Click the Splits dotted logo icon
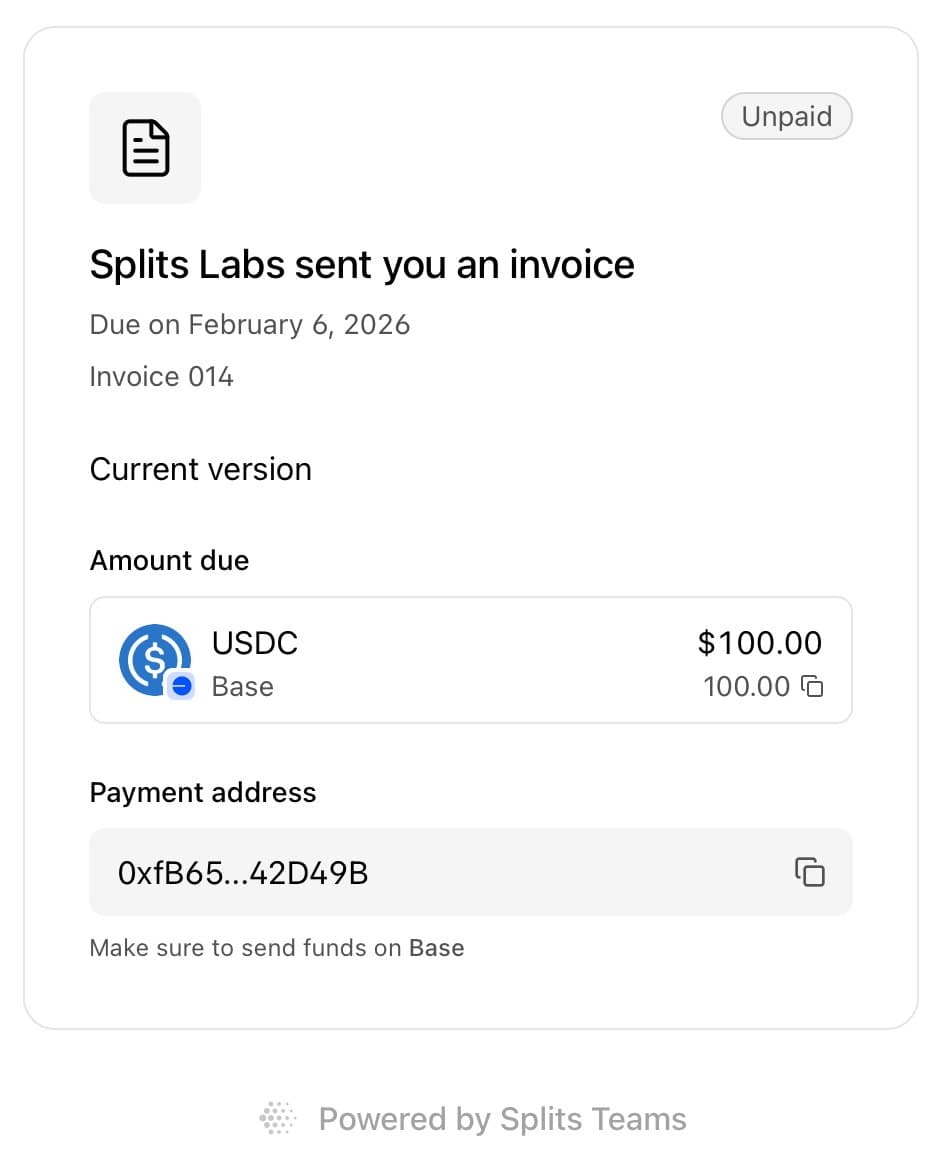 (279, 1119)
